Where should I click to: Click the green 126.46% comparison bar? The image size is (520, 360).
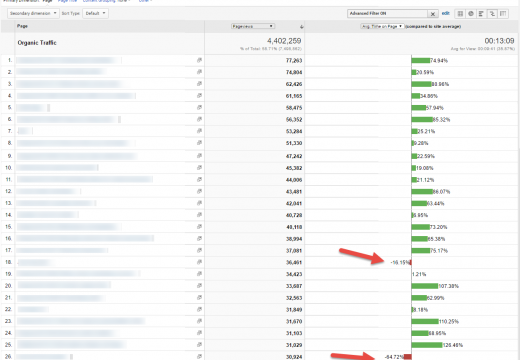(x=427, y=345)
